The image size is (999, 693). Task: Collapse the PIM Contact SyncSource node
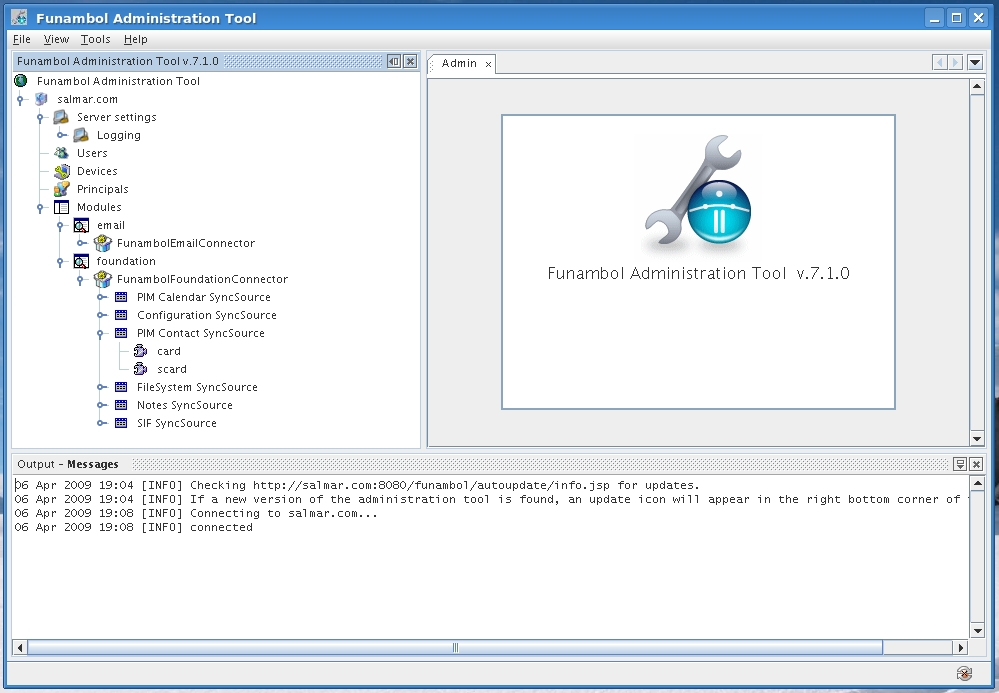point(101,334)
